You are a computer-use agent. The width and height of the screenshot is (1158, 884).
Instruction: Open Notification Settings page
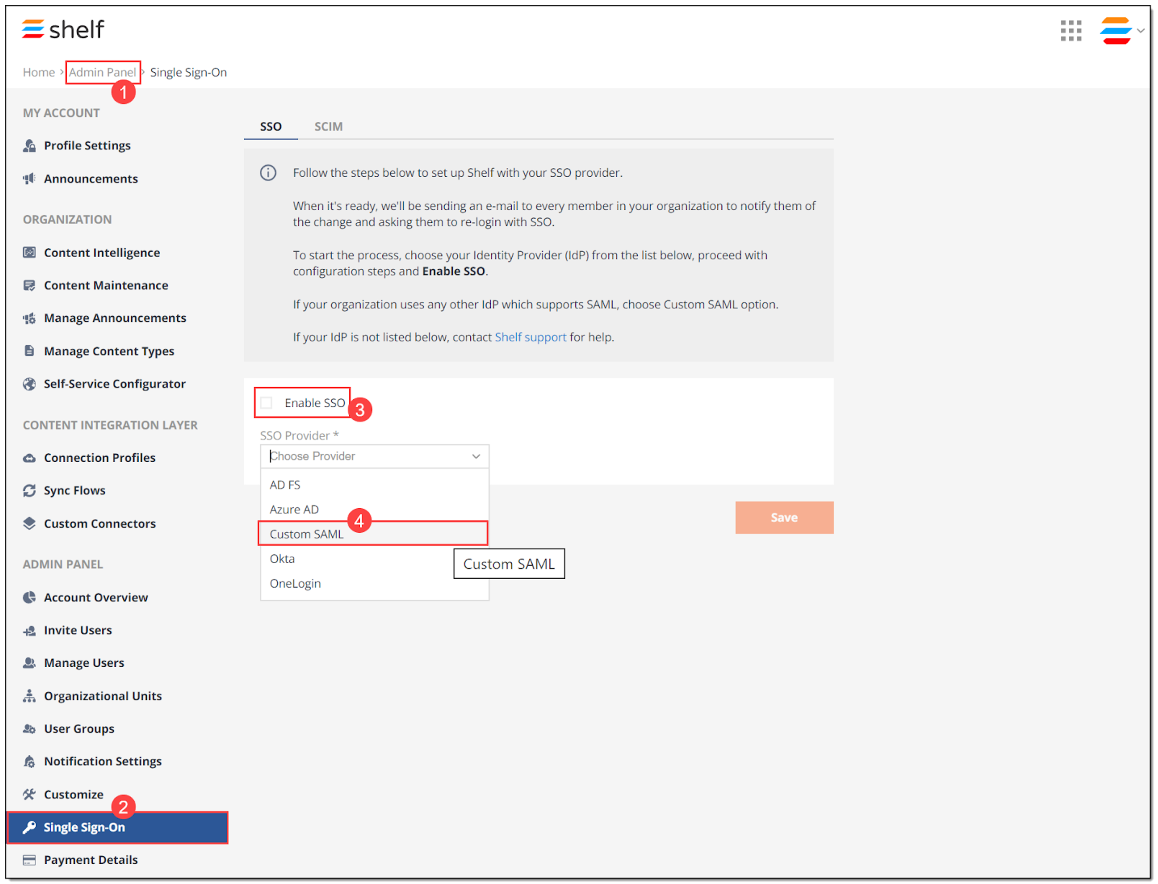[x=103, y=761]
